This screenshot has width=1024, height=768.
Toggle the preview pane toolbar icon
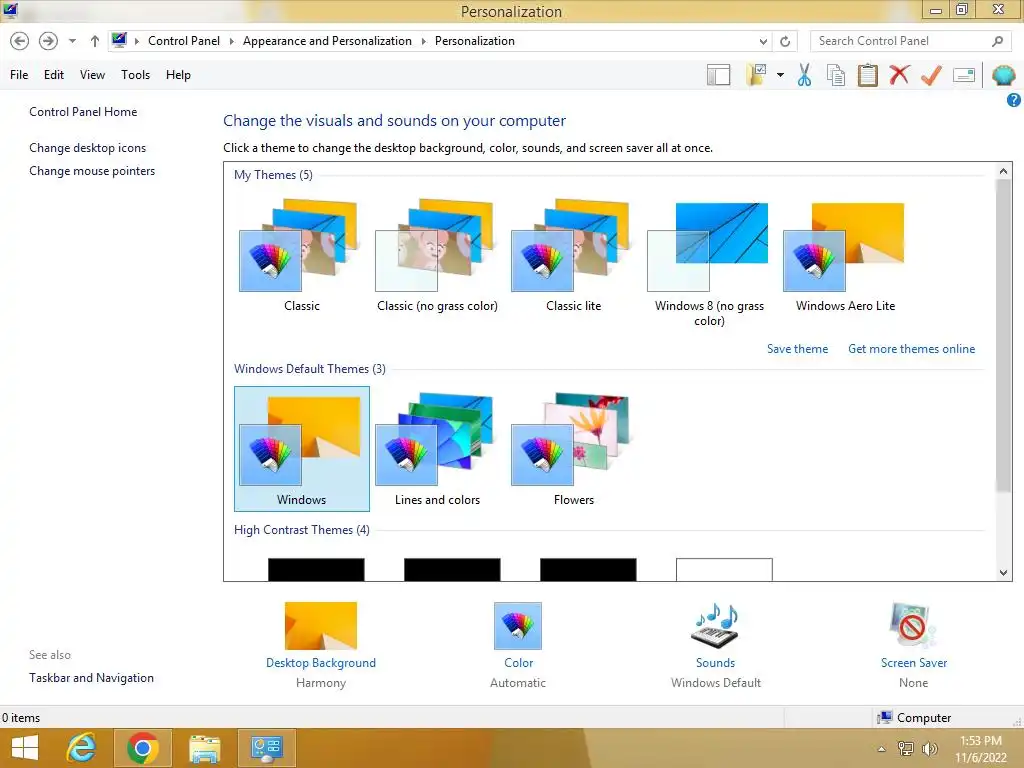pos(718,75)
